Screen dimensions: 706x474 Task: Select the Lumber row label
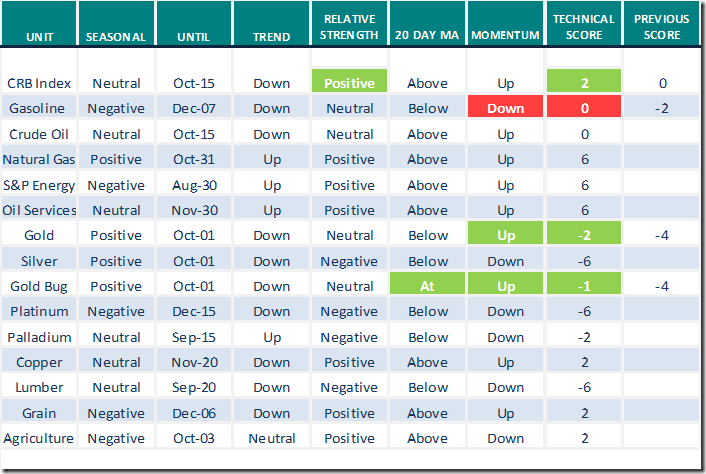click(38, 387)
